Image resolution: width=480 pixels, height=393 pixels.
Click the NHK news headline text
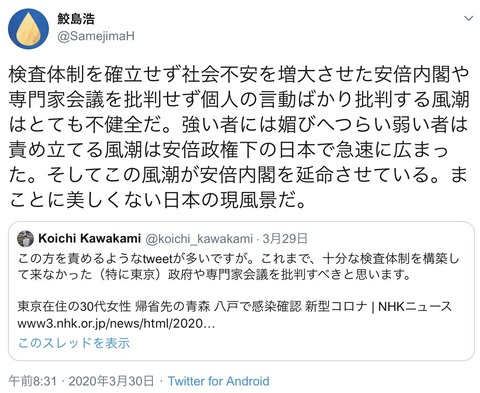point(234,306)
